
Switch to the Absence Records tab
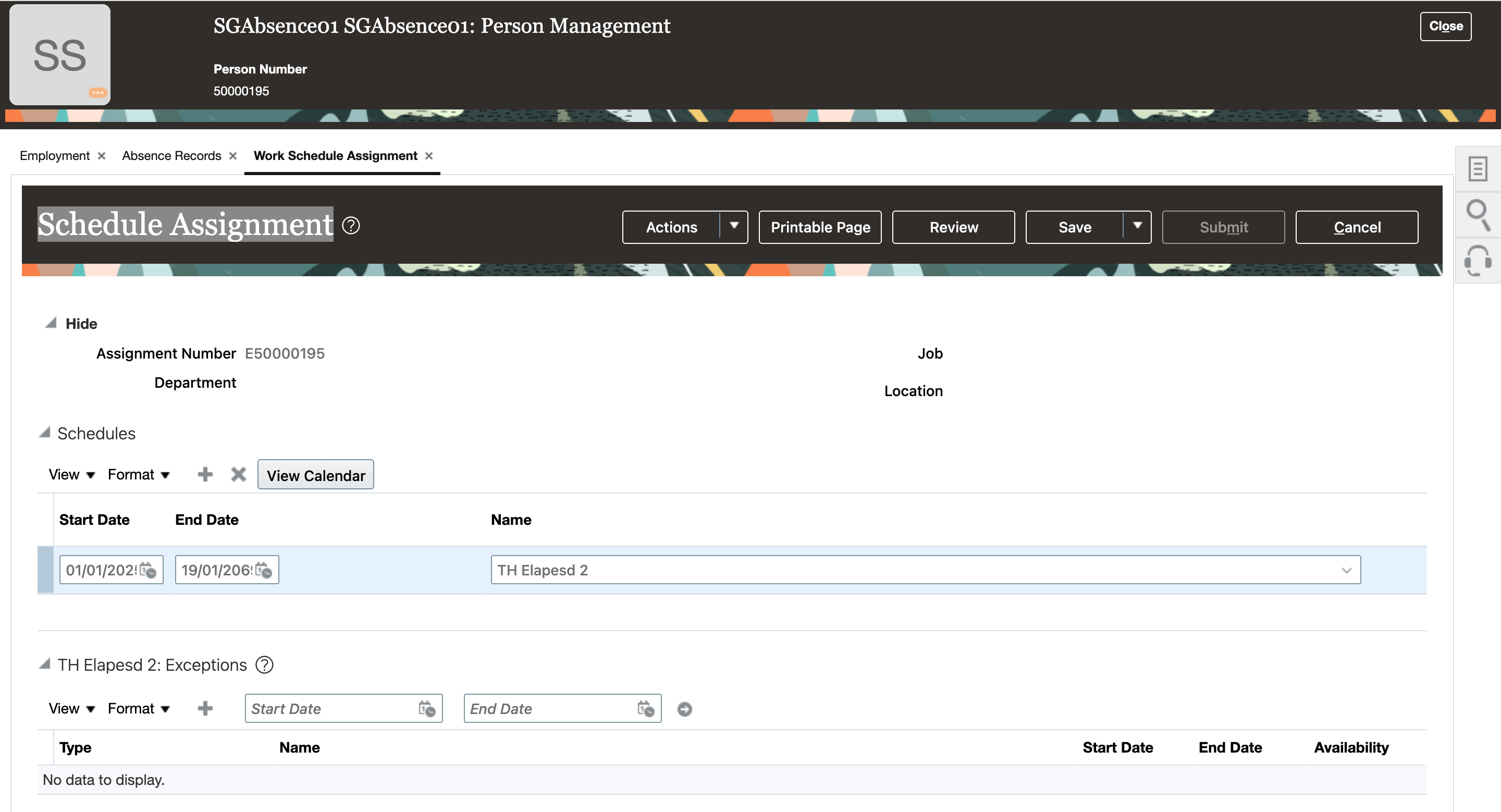pyautogui.click(x=171, y=156)
